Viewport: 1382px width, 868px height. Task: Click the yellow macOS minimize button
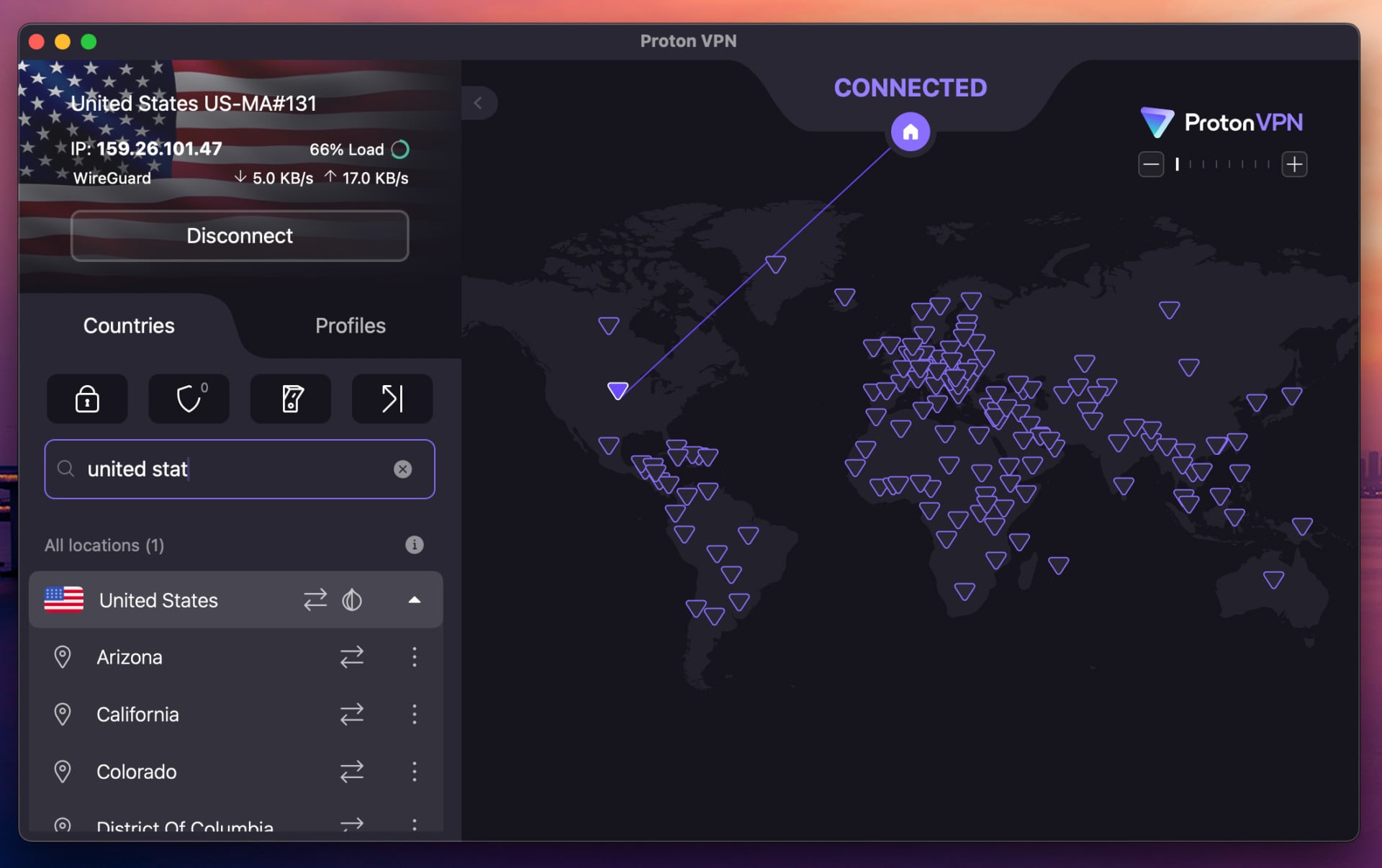(63, 42)
